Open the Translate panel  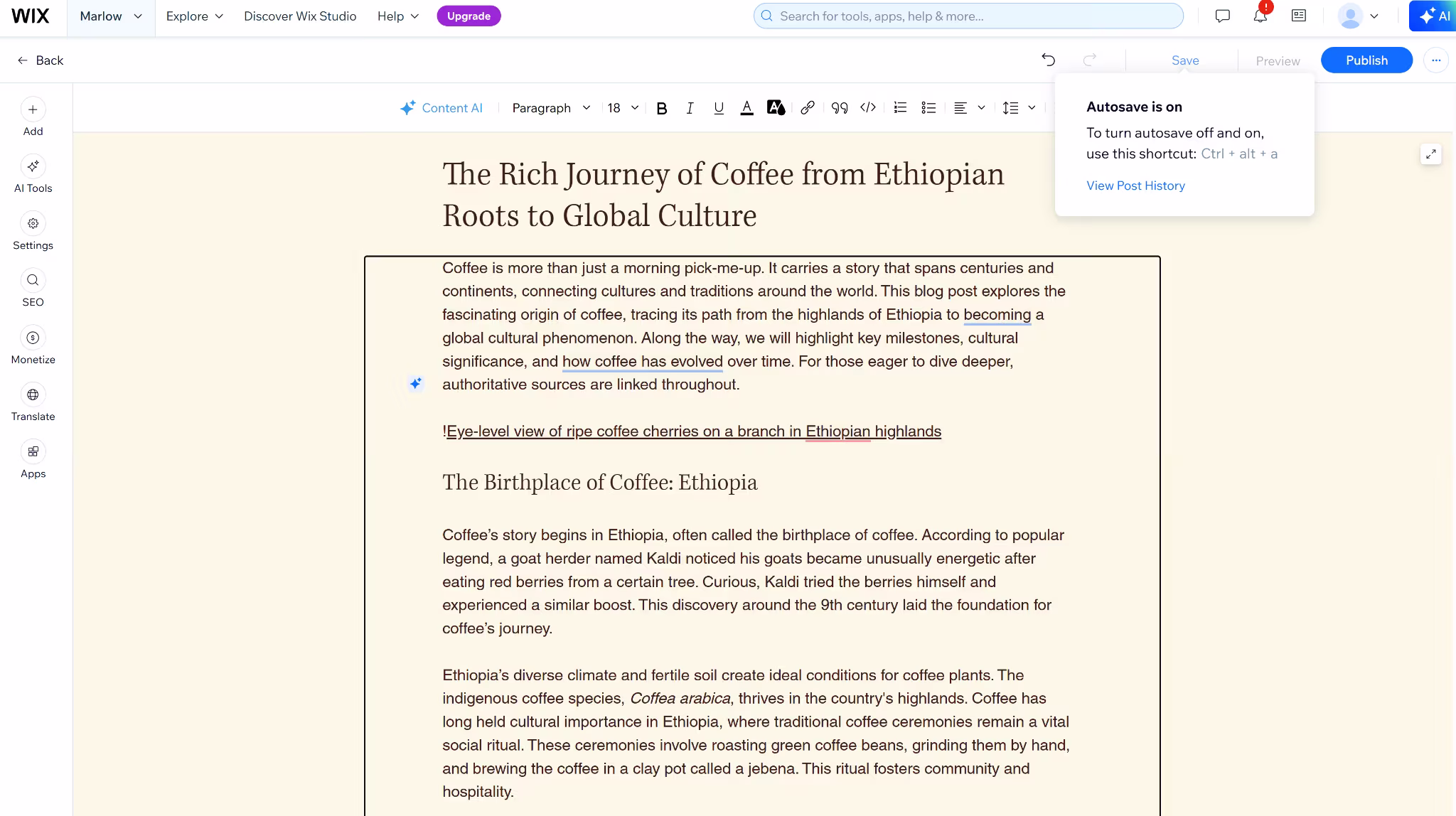click(x=33, y=403)
